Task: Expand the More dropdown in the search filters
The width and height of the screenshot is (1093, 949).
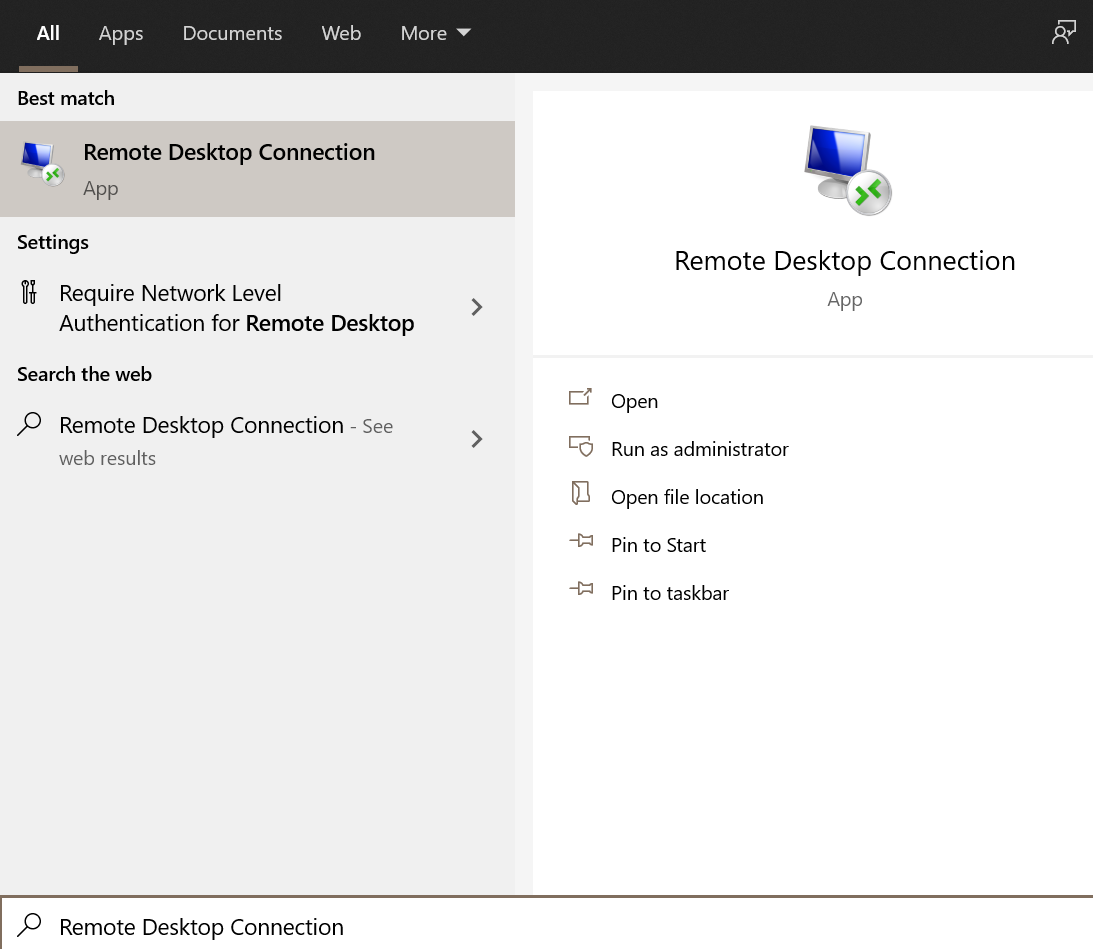Action: 435,33
